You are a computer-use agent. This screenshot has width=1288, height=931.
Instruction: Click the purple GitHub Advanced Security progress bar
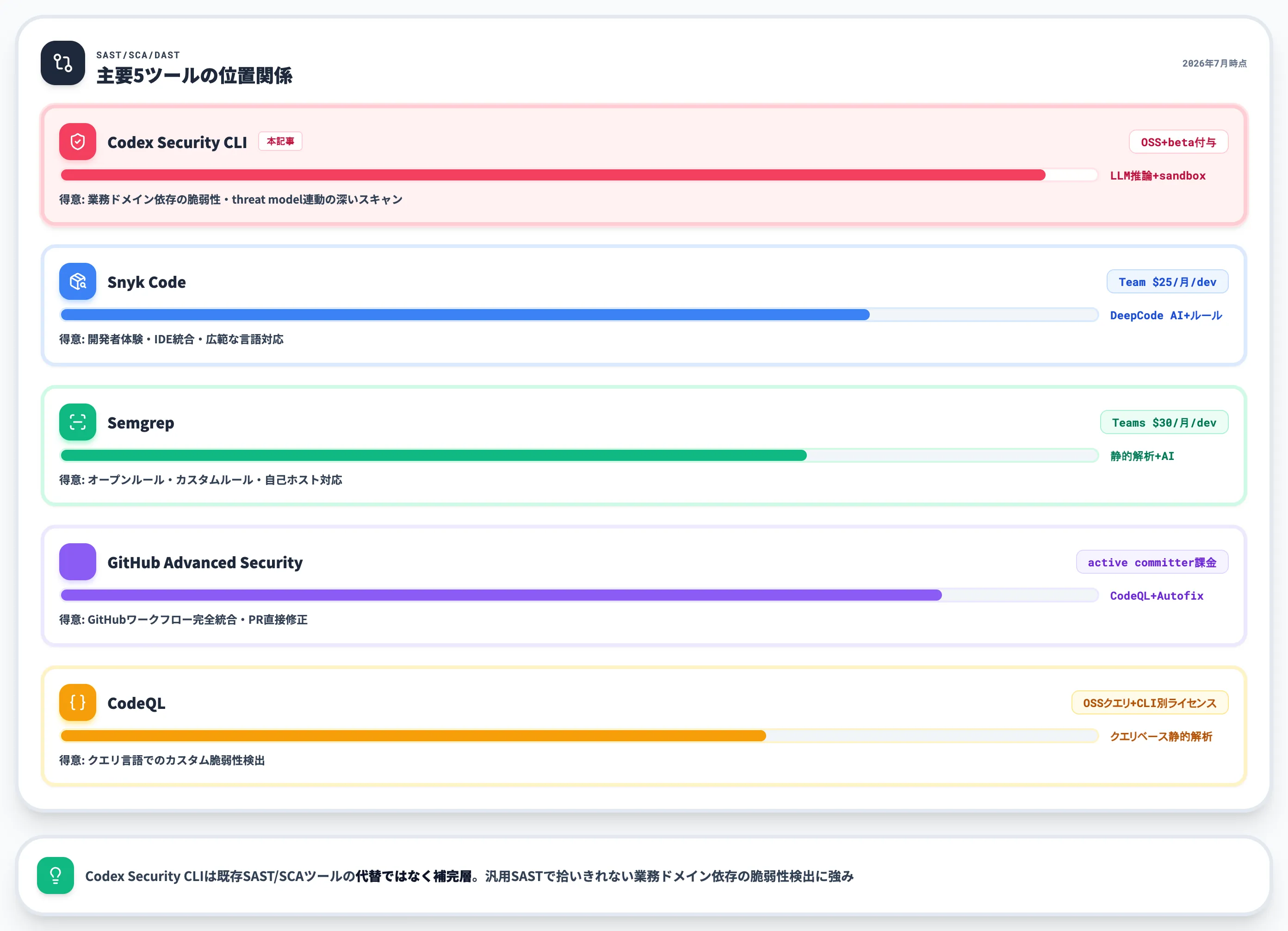tap(579, 596)
